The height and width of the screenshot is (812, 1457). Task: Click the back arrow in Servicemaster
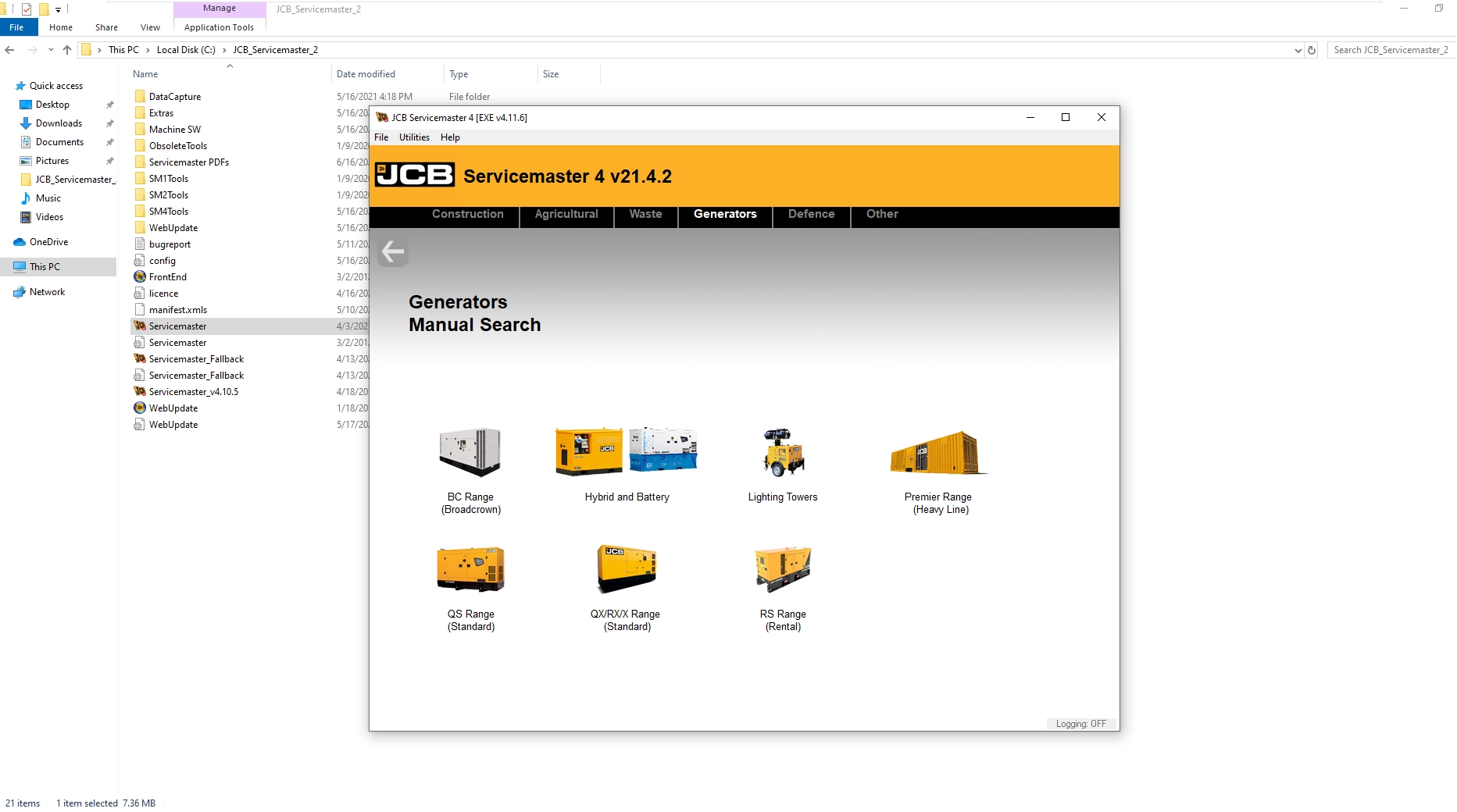(392, 251)
